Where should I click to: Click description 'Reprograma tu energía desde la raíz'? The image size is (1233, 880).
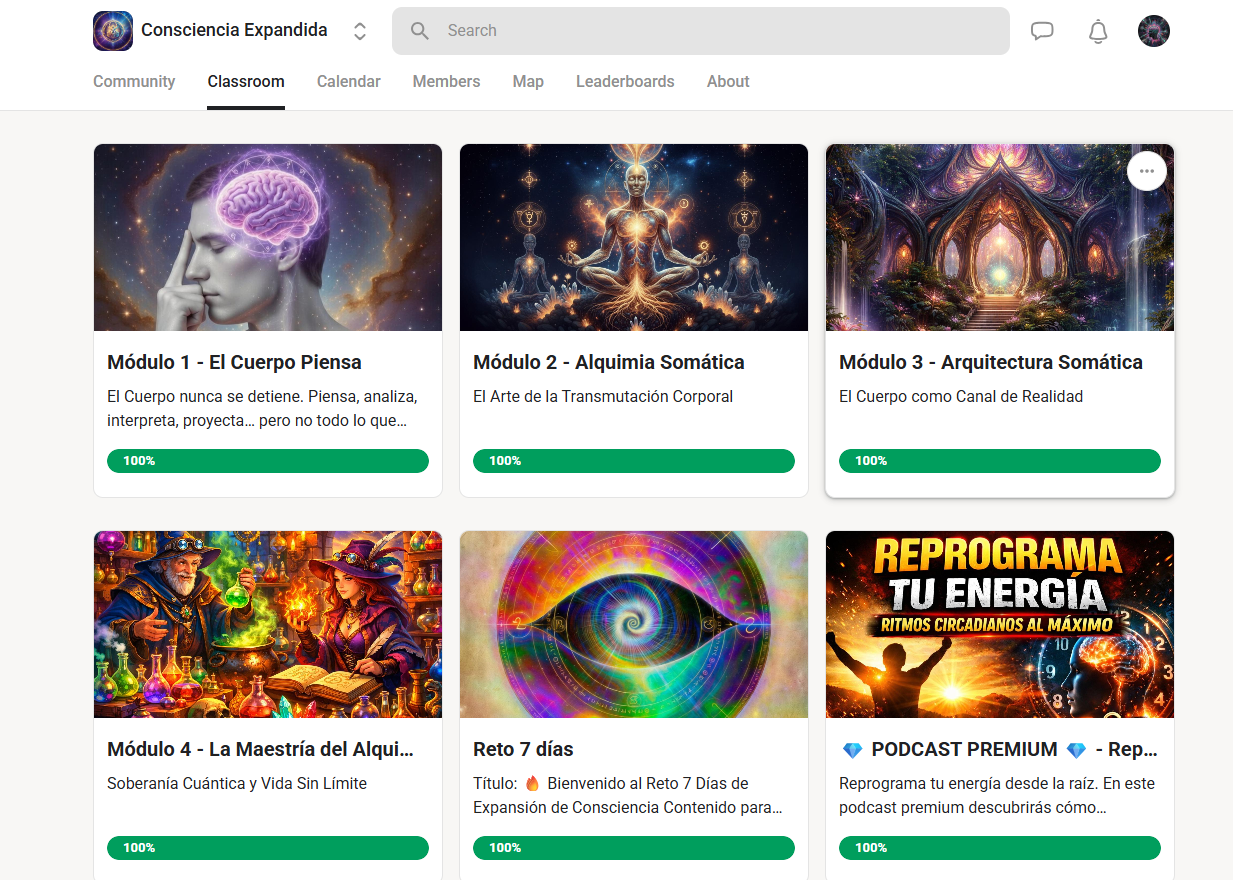(x=997, y=795)
